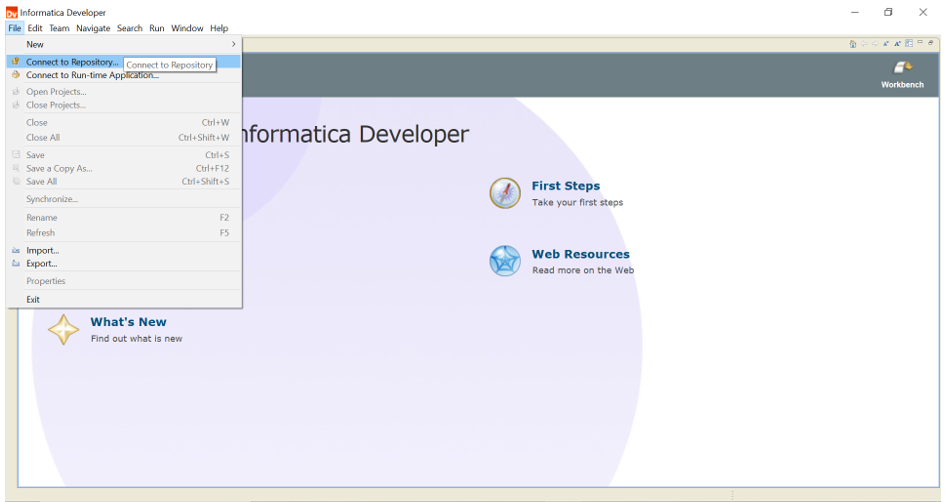Click 'Find out what is new' text
This screenshot has width=948, height=502.
pos(137,339)
